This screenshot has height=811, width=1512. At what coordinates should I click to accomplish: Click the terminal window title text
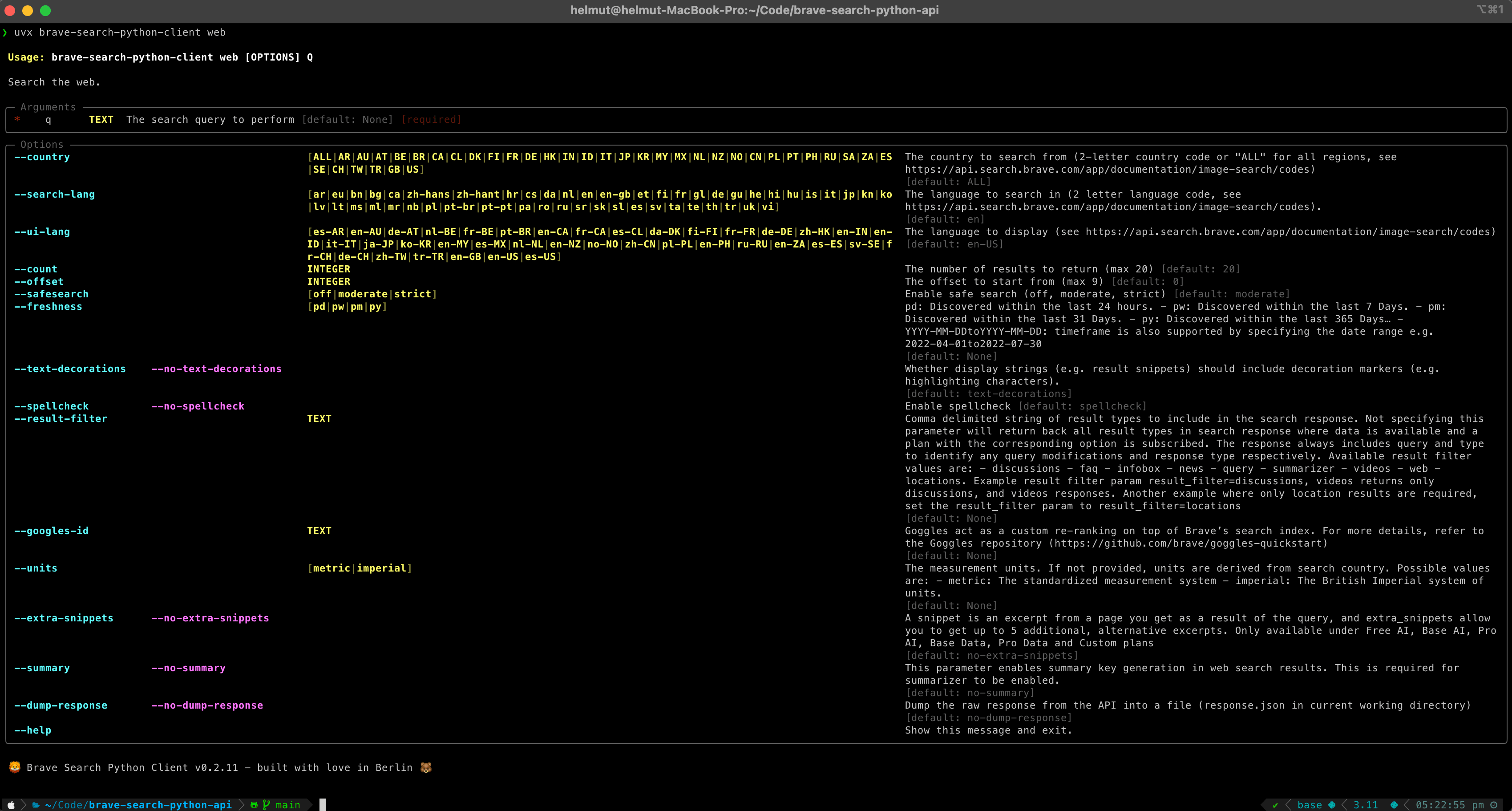point(754,10)
